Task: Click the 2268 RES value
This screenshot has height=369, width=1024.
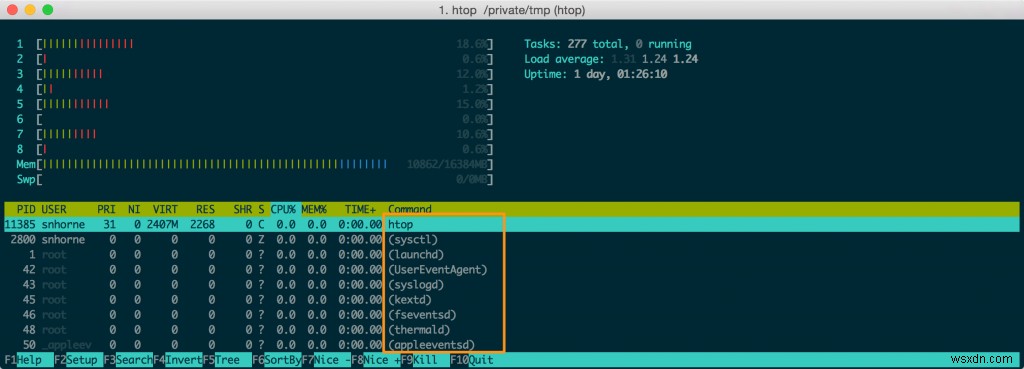Action: coord(202,225)
